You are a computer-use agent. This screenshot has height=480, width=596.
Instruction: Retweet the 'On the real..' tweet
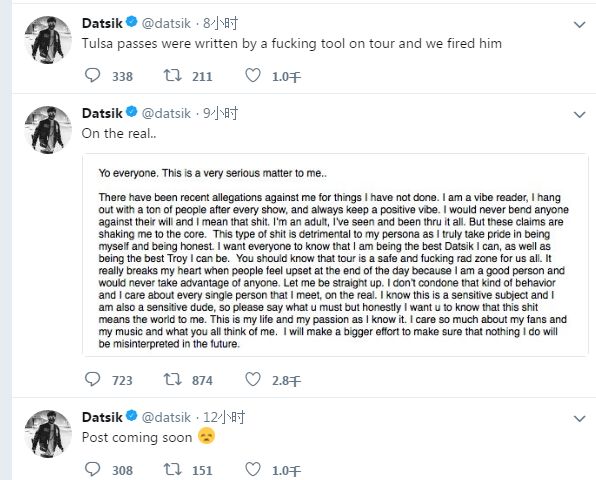[x=173, y=379]
